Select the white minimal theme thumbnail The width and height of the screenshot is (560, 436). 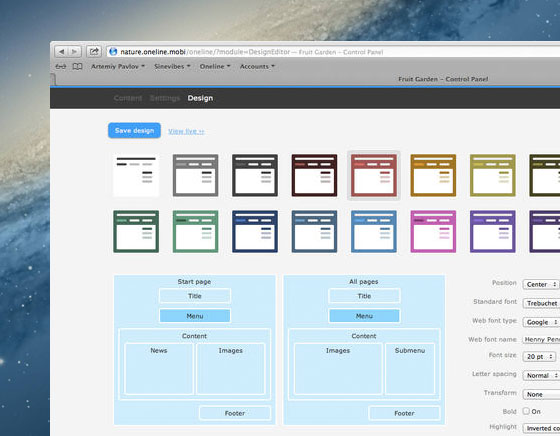pos(136,175)
